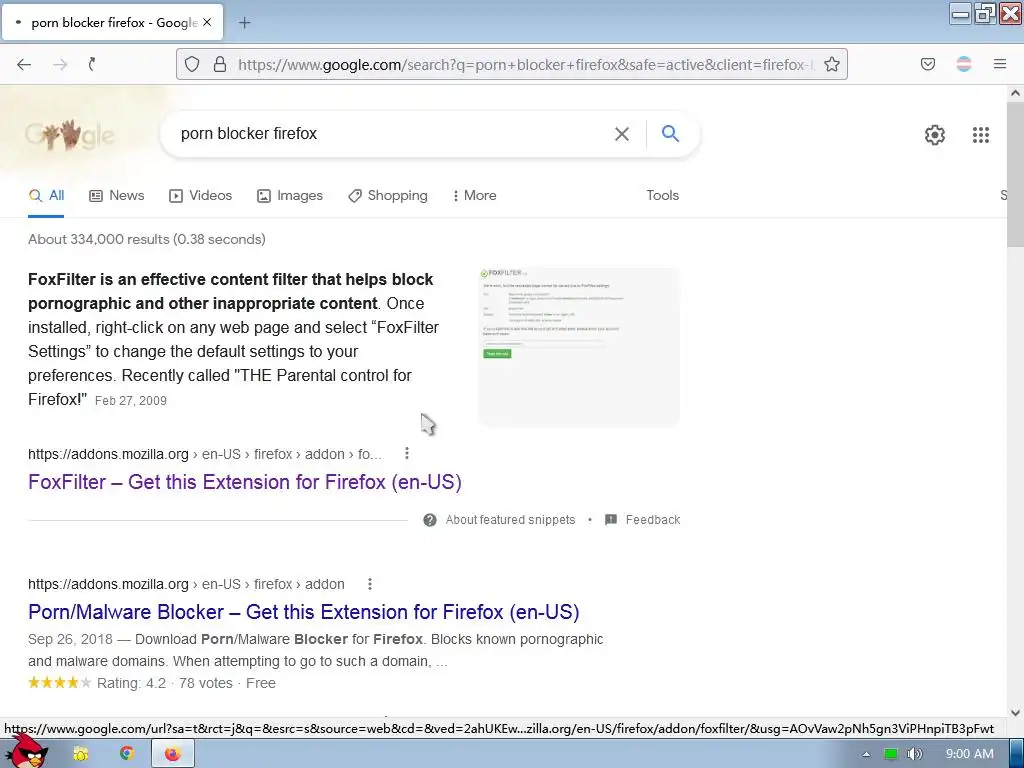
Task: Open options for the FoxFilter result
Action: point(407,453)
